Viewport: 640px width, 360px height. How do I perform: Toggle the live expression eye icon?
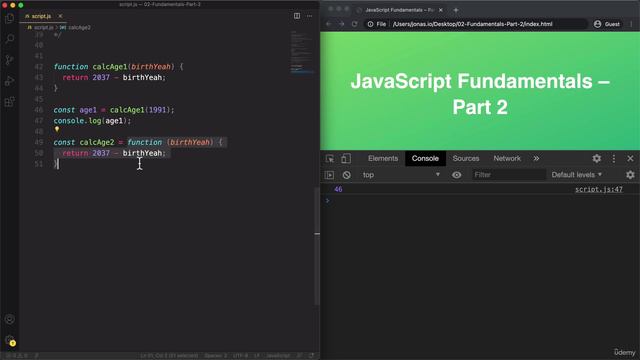pyautogui.click(x=457, y=175)
